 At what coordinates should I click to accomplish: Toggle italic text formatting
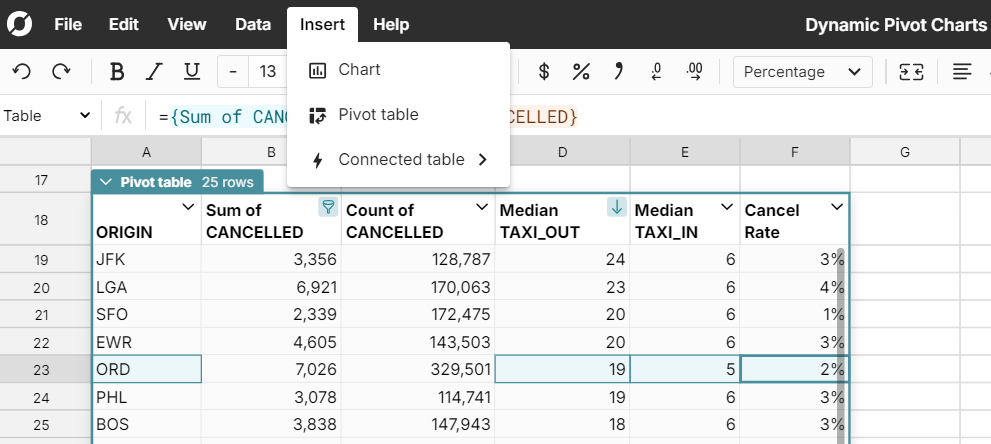tap(154, 71)
